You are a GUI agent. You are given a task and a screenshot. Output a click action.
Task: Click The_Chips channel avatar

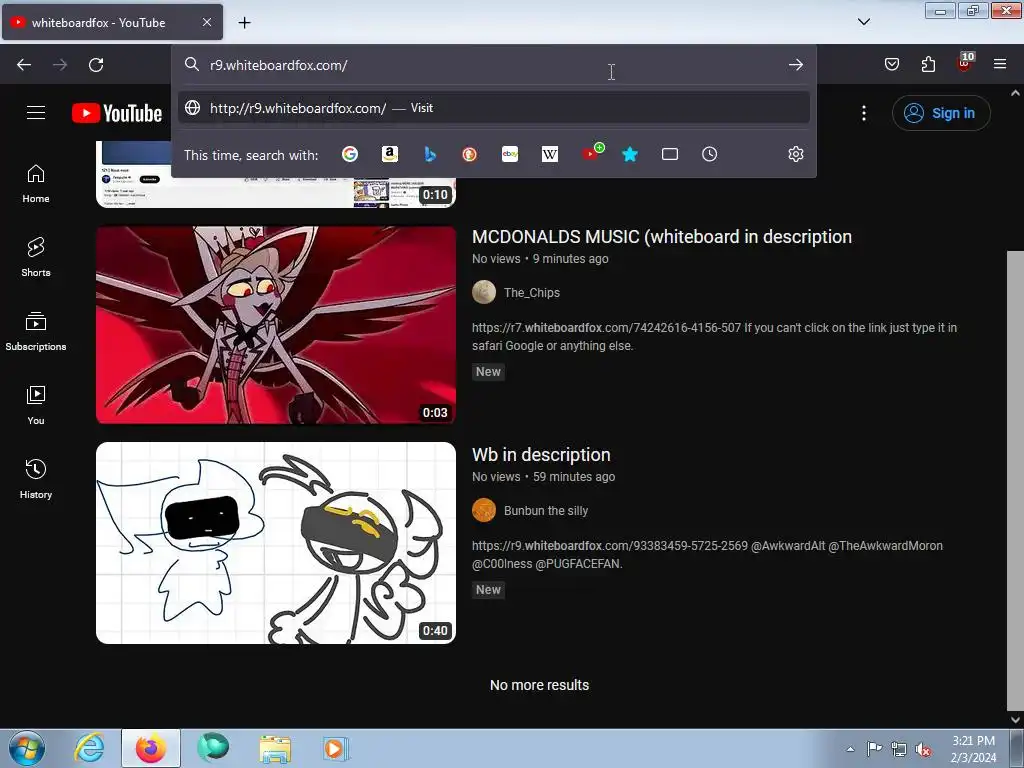point(484,292)
